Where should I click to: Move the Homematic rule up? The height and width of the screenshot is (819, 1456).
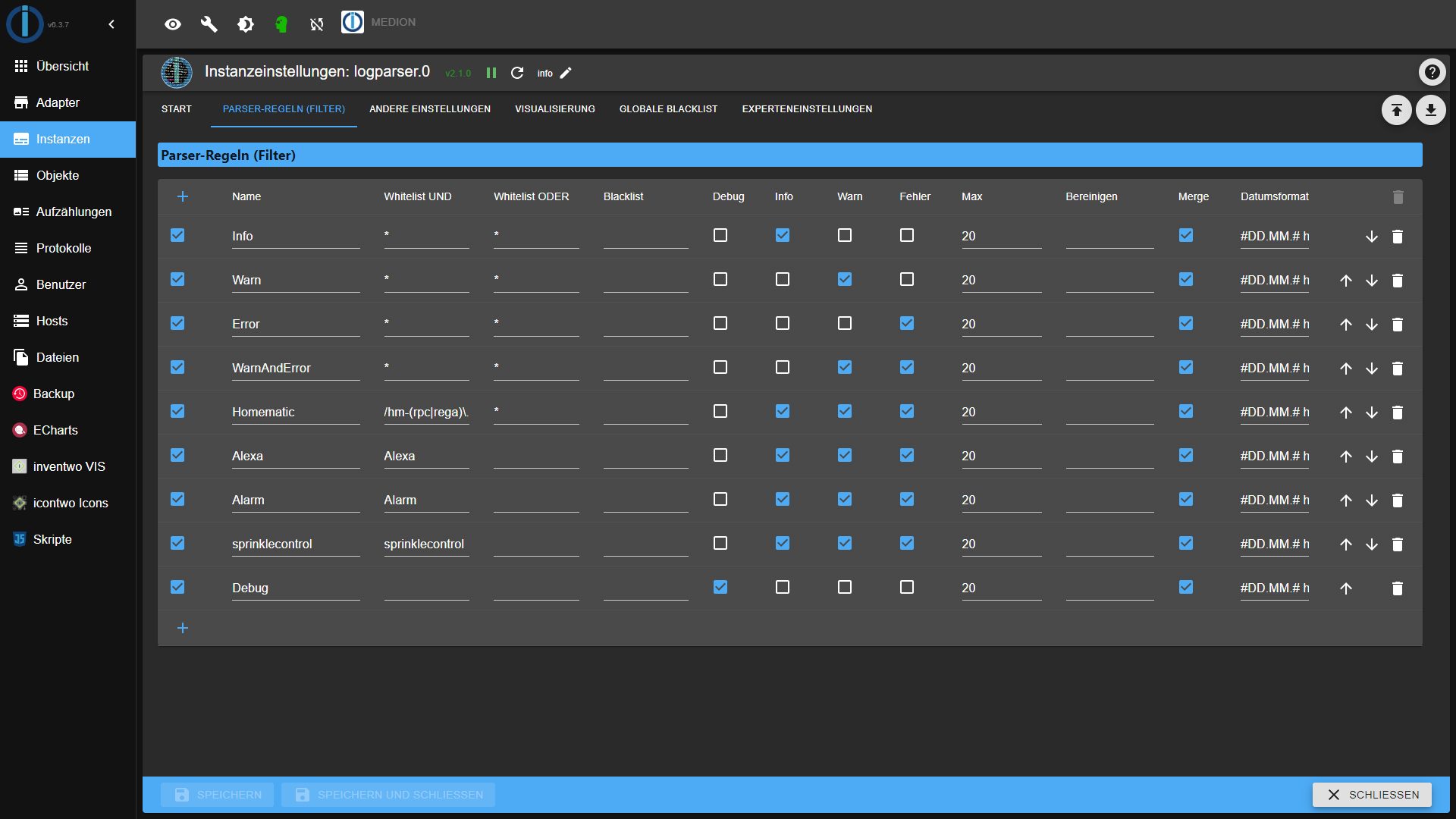pos(1346,413)
